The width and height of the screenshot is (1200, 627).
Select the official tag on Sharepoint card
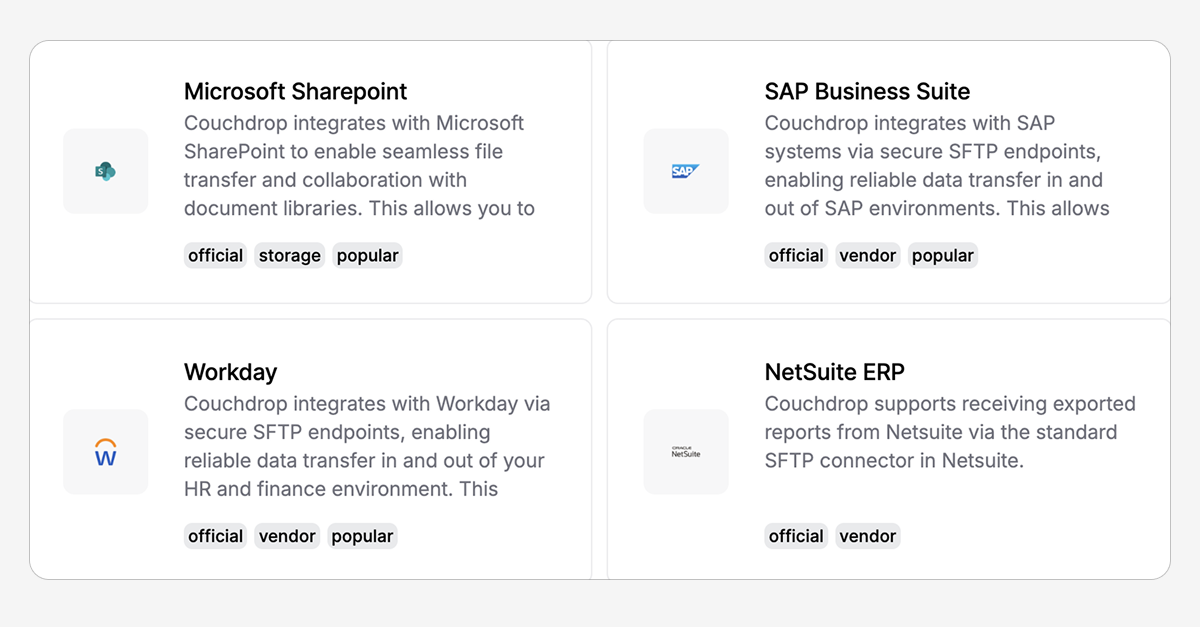[216, 255]
